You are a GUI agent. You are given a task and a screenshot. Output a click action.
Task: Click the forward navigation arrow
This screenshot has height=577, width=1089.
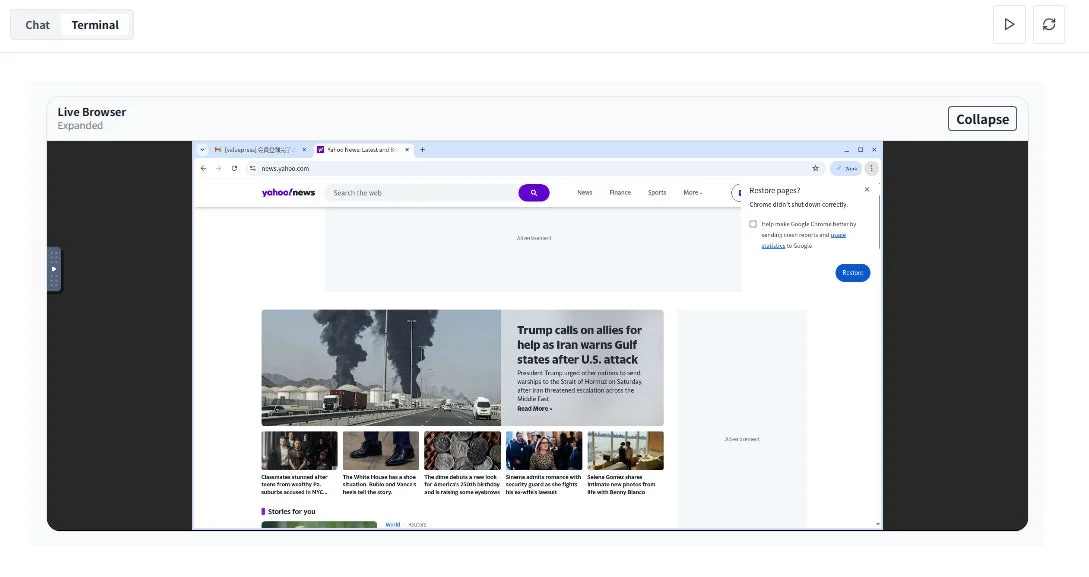coord(218,168)
